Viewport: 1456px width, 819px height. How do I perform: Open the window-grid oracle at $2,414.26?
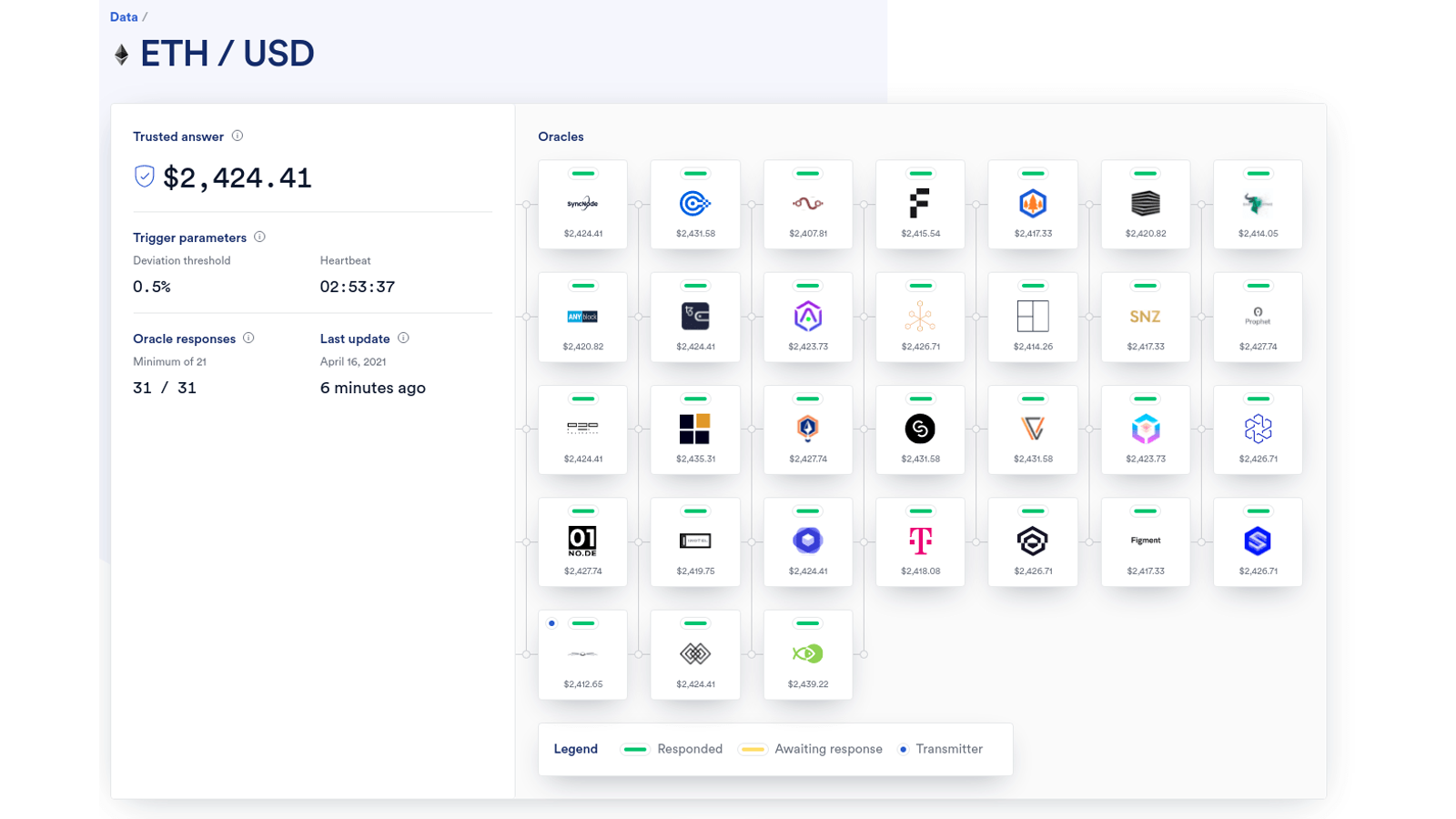pos(1033,318)
